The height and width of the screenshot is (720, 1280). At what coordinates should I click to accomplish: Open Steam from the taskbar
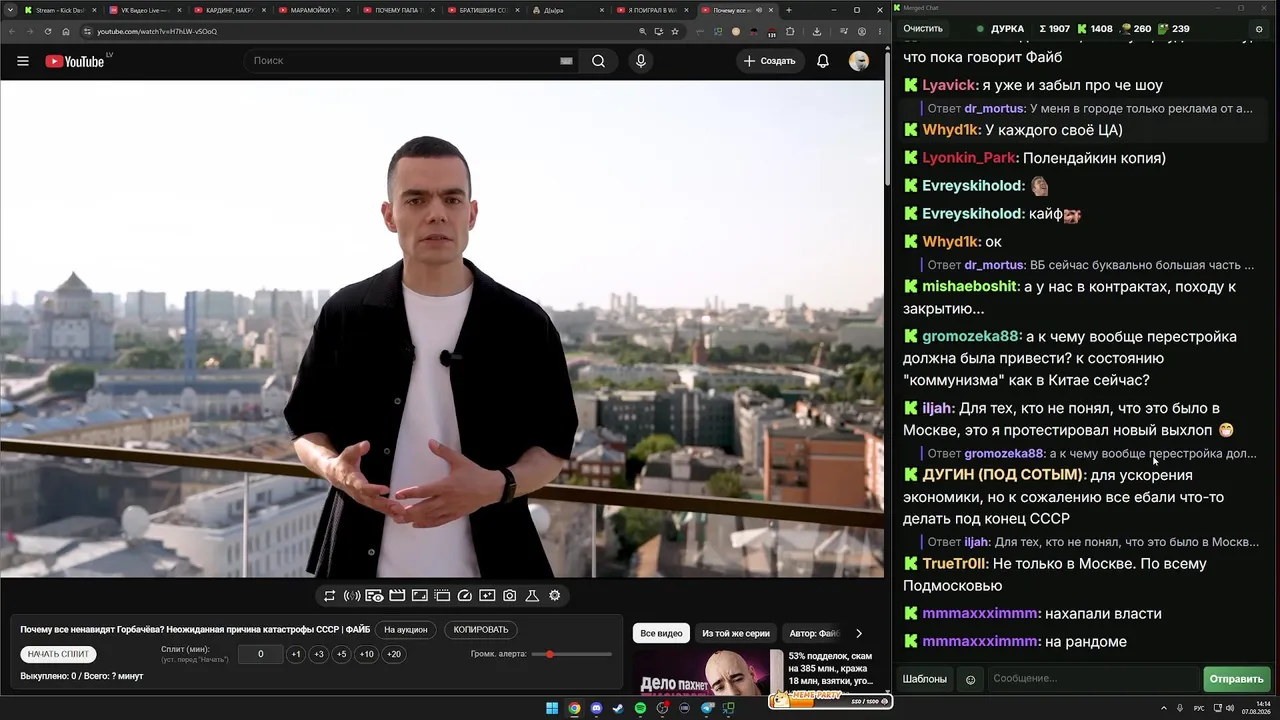(619, 709)
